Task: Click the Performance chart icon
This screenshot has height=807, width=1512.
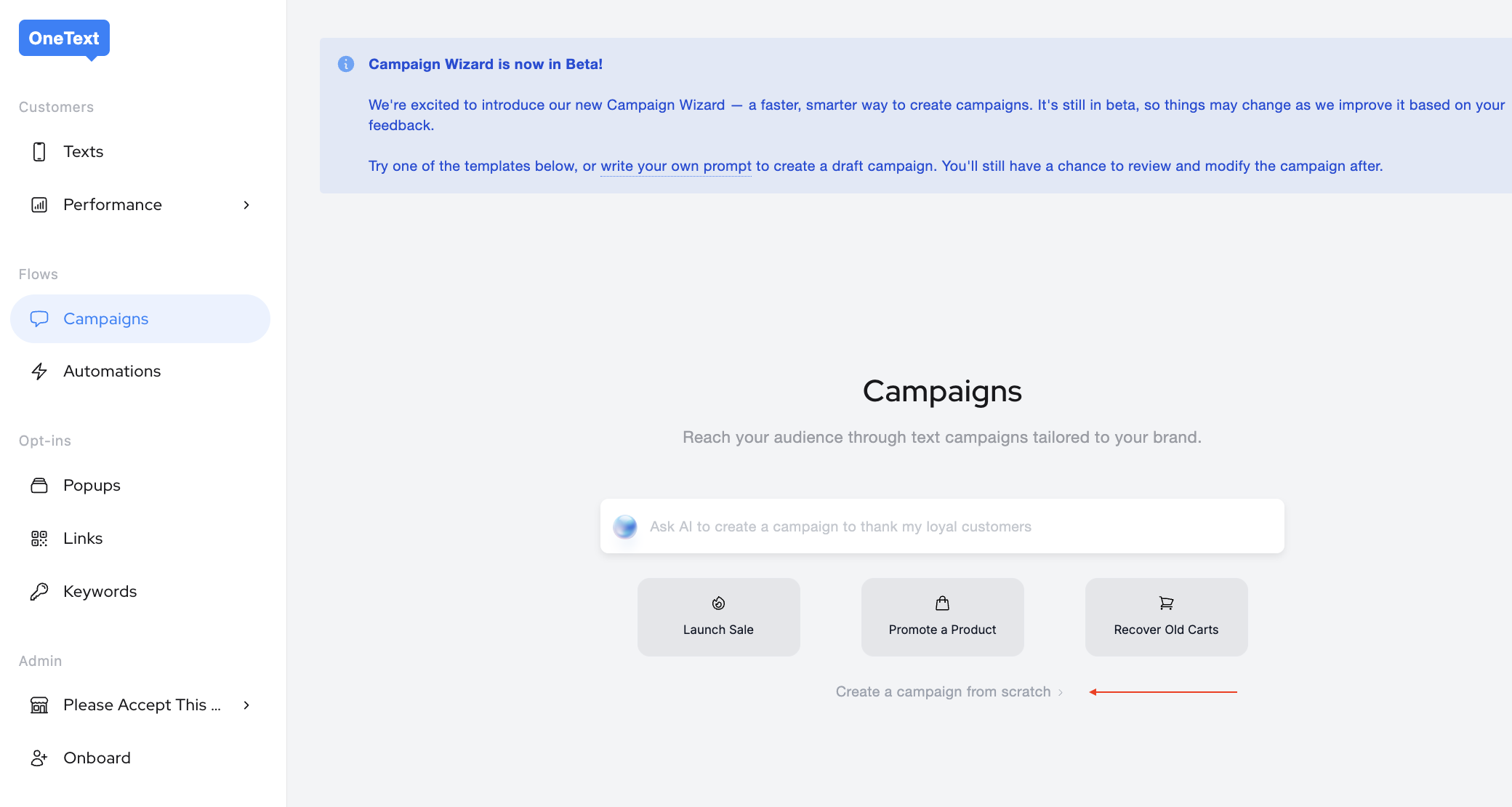Action: click(39, 205)
